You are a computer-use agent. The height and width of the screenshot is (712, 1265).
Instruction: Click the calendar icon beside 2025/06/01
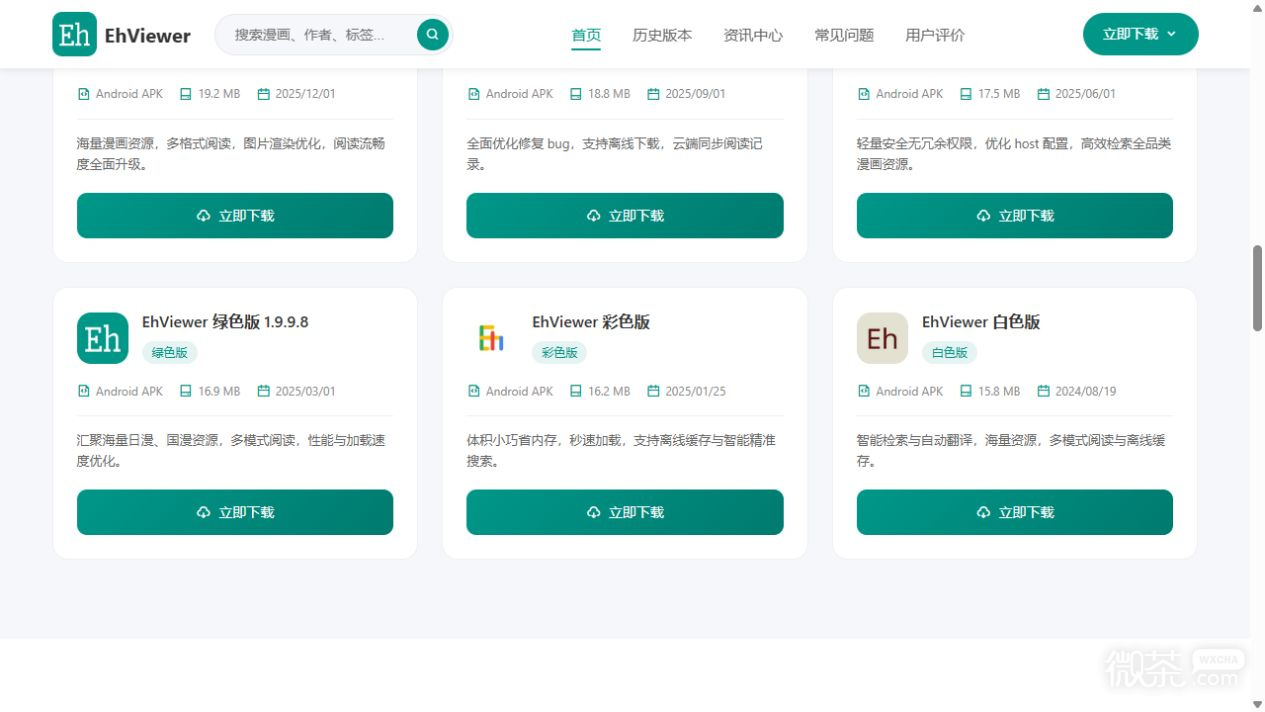[x=1043, y=94]
